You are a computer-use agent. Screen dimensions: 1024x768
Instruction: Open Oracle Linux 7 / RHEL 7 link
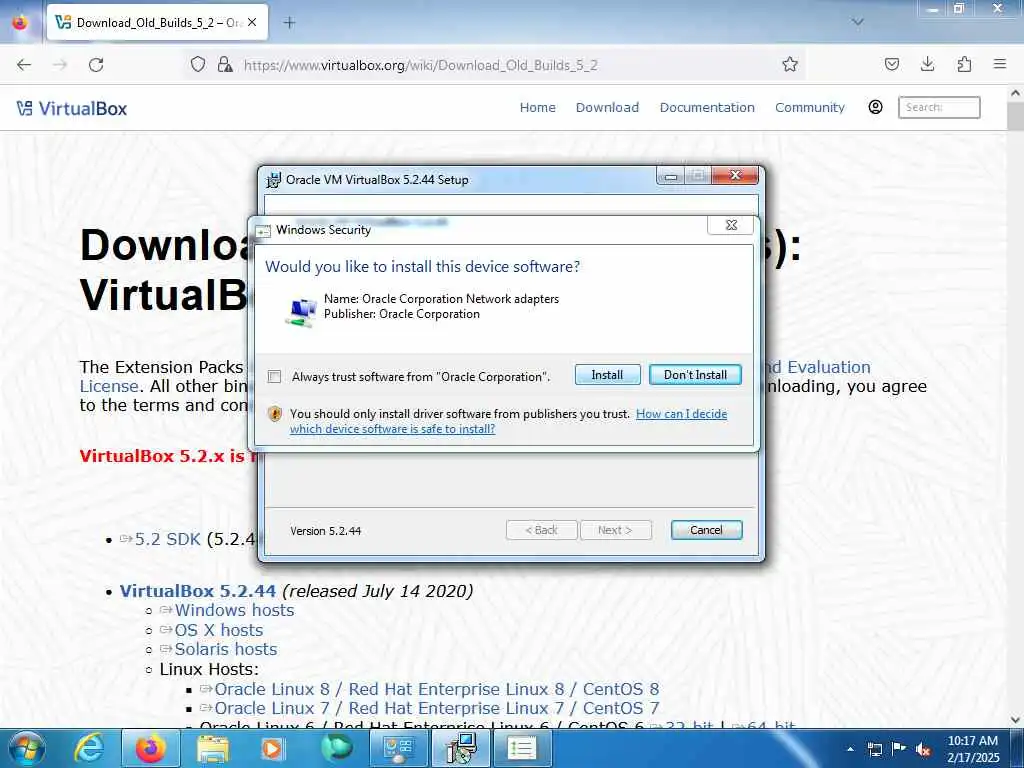tap(436, 709)
